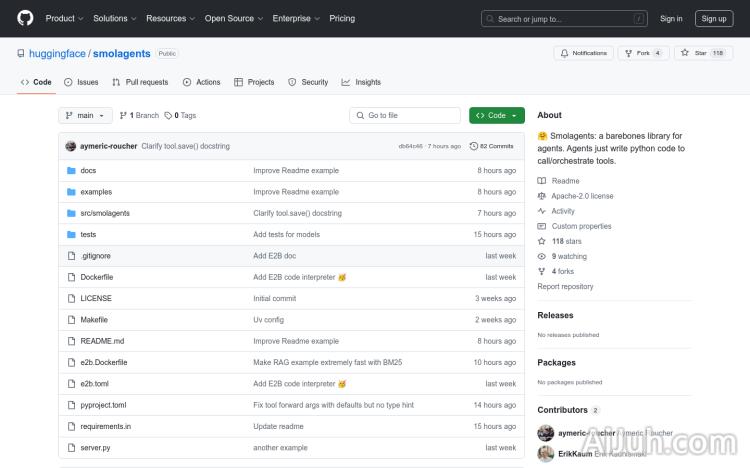
Task: Click the Readme book icon in About
Action: [542, 181]
